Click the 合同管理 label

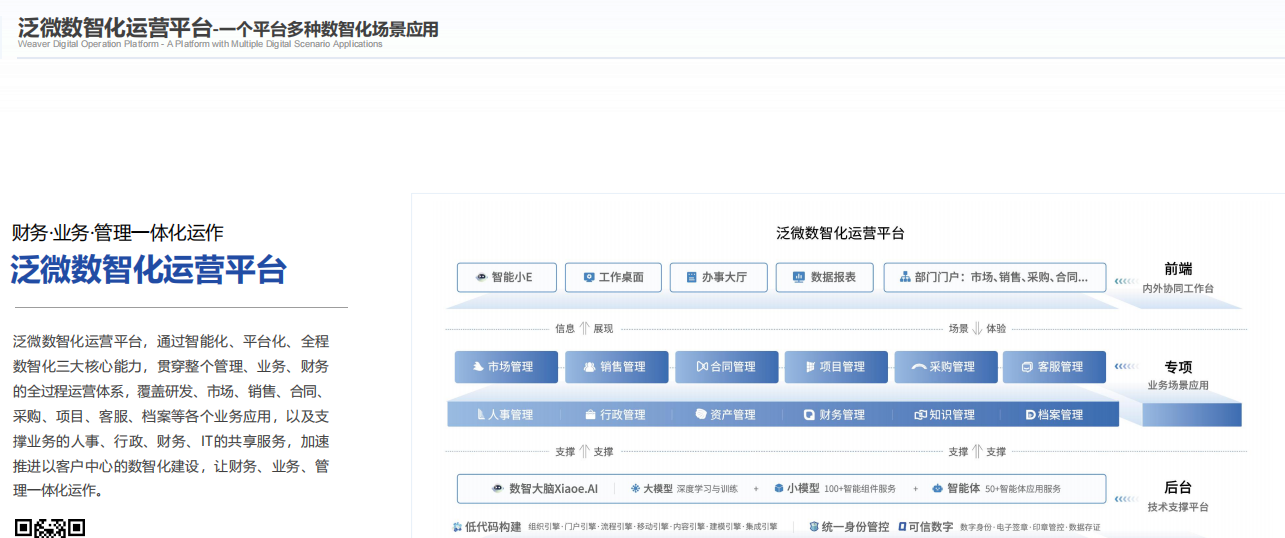tap(733, 367)
